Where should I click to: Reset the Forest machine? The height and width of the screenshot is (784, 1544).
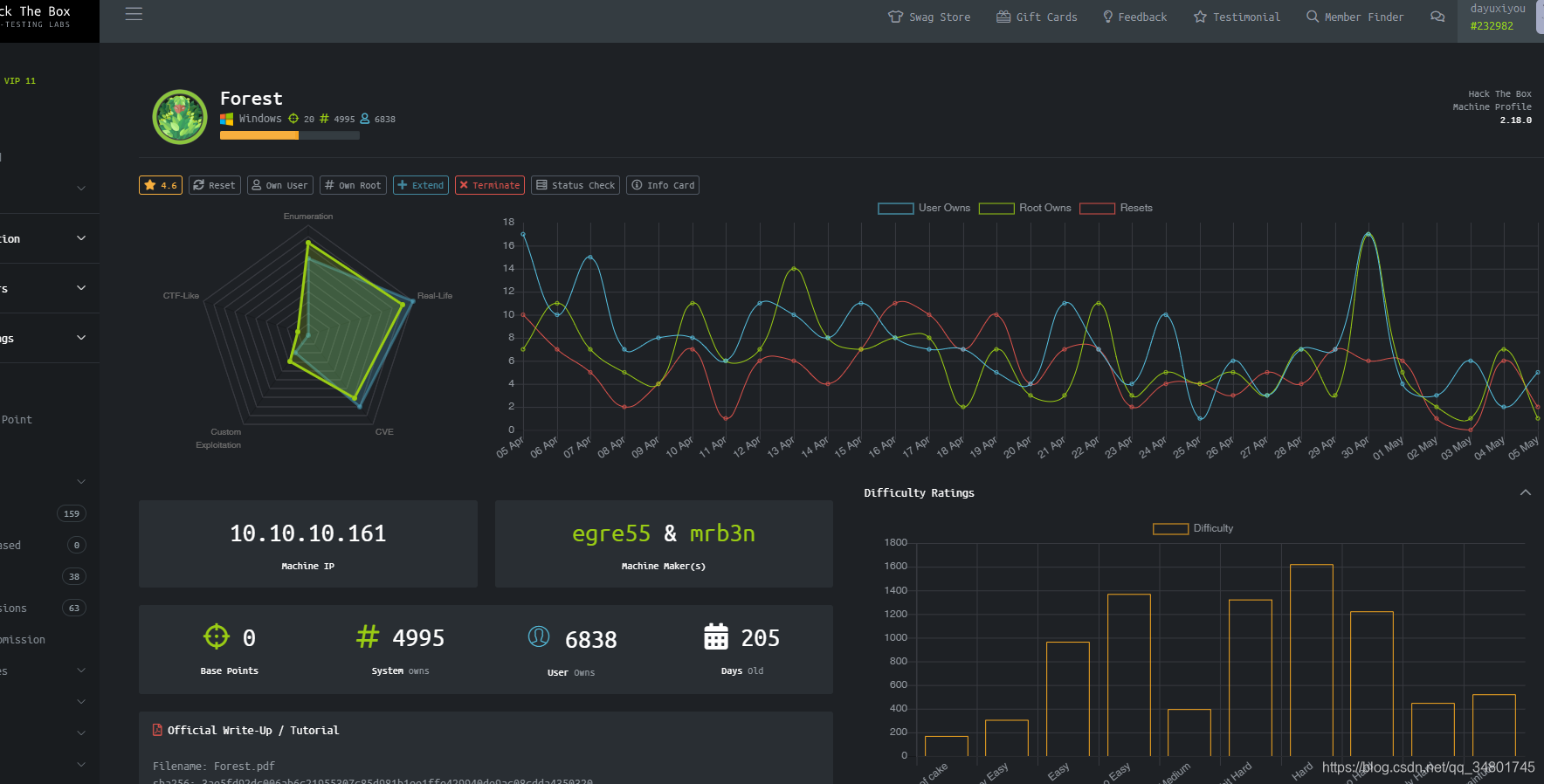(215, 185)
